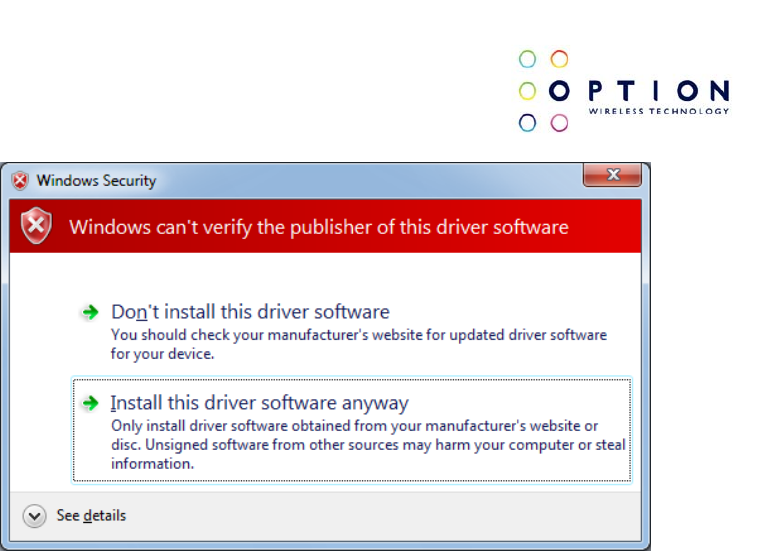Click the "Windows Security" title text

[x=96, y=181]
